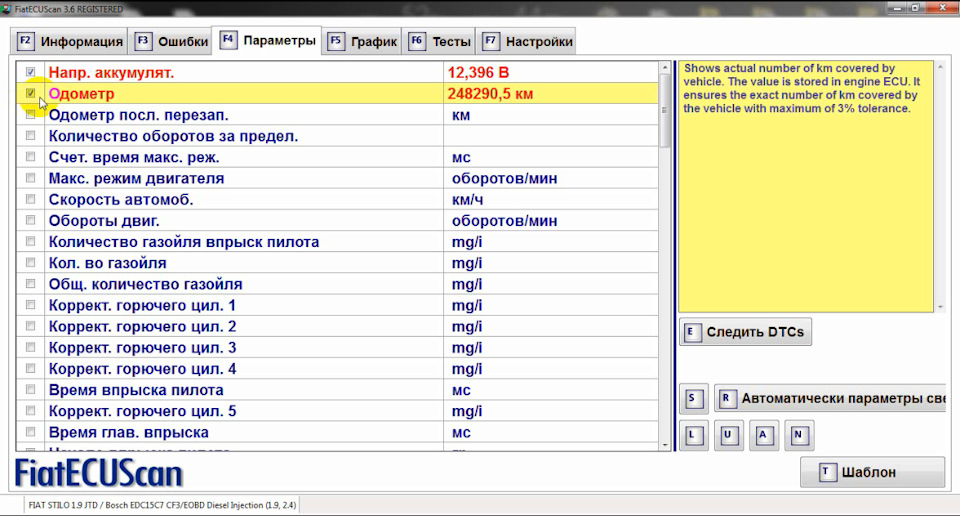Select Общ. количество газойля row label
960x516 pixels.
(146, 284)
